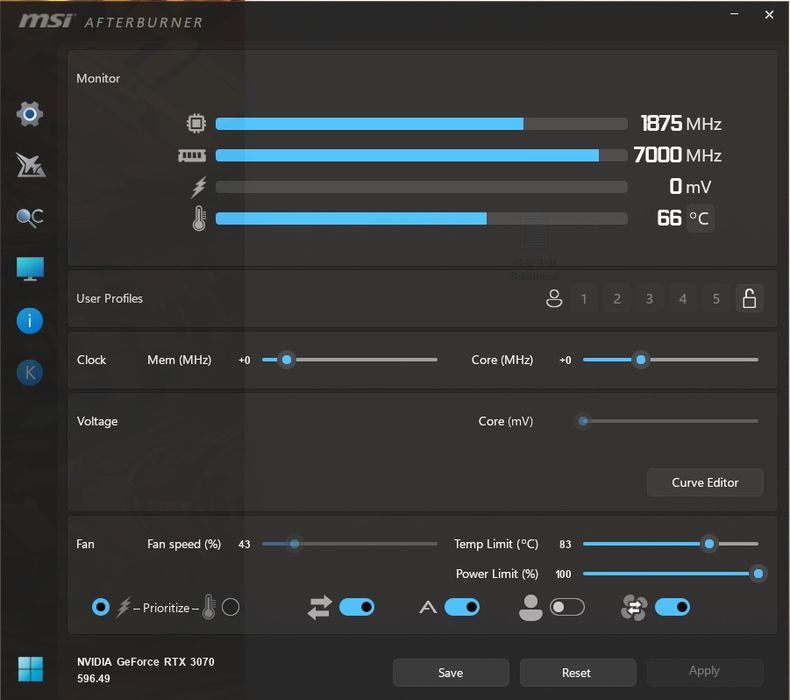The height and width of the screenshot is (700, 790).
Task: Select user profile 2
Action: (x=617, y=298)
